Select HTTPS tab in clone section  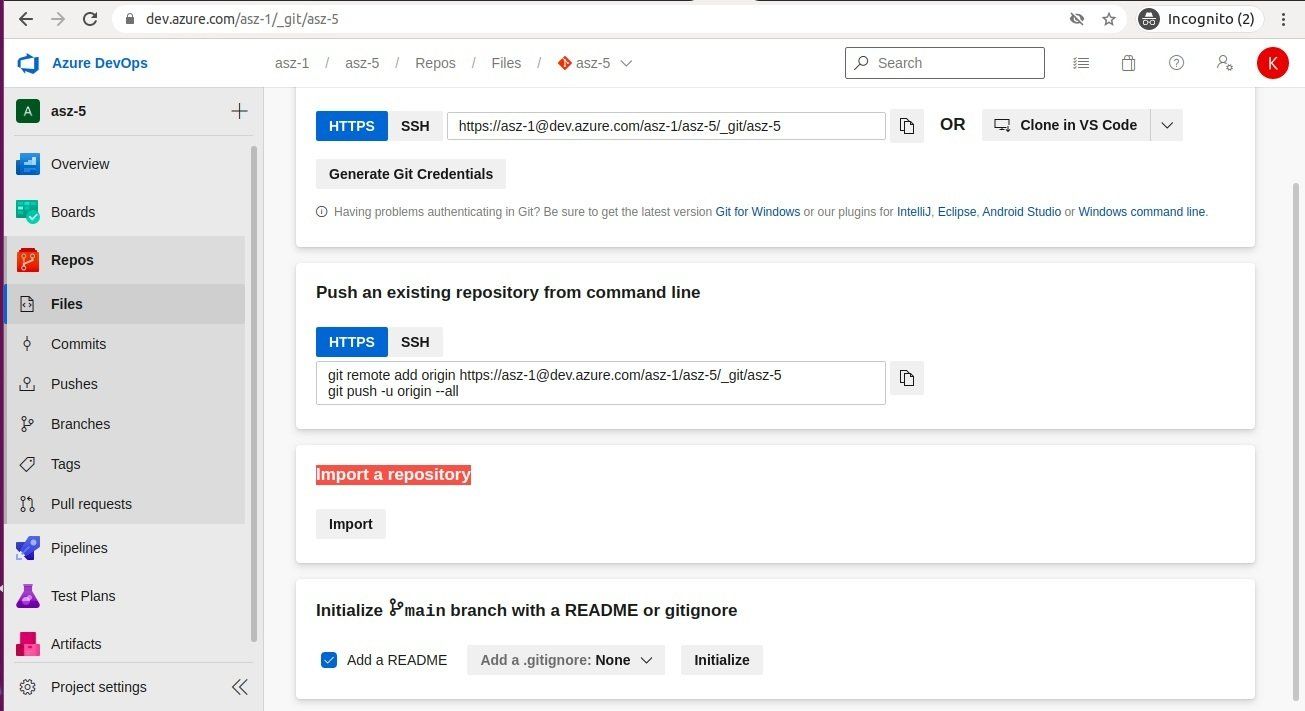(352, 126)
